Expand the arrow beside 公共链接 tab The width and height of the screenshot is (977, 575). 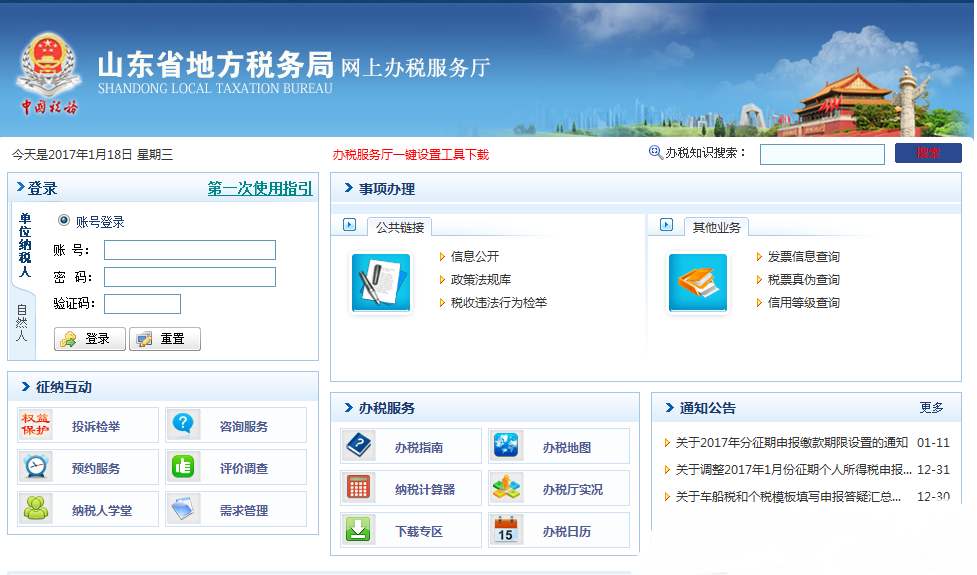[x=349, y=225]
